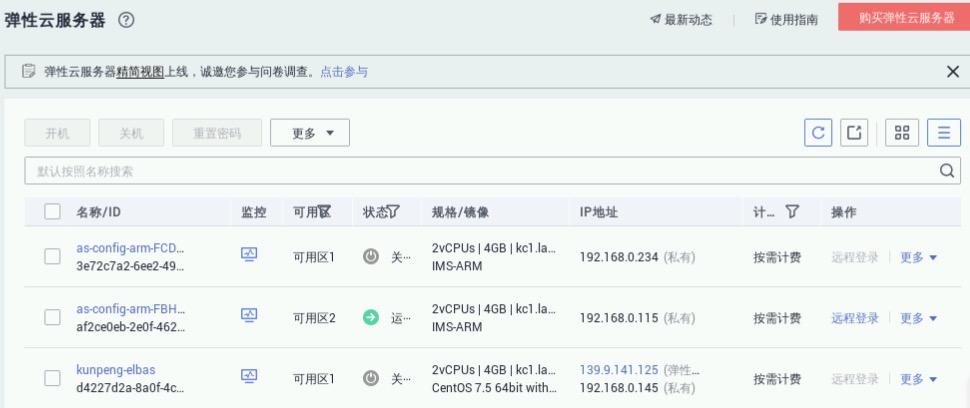Tick checkbox for as-config-arm-FBH server
The image size is (970, 408).
pos(52,317)
